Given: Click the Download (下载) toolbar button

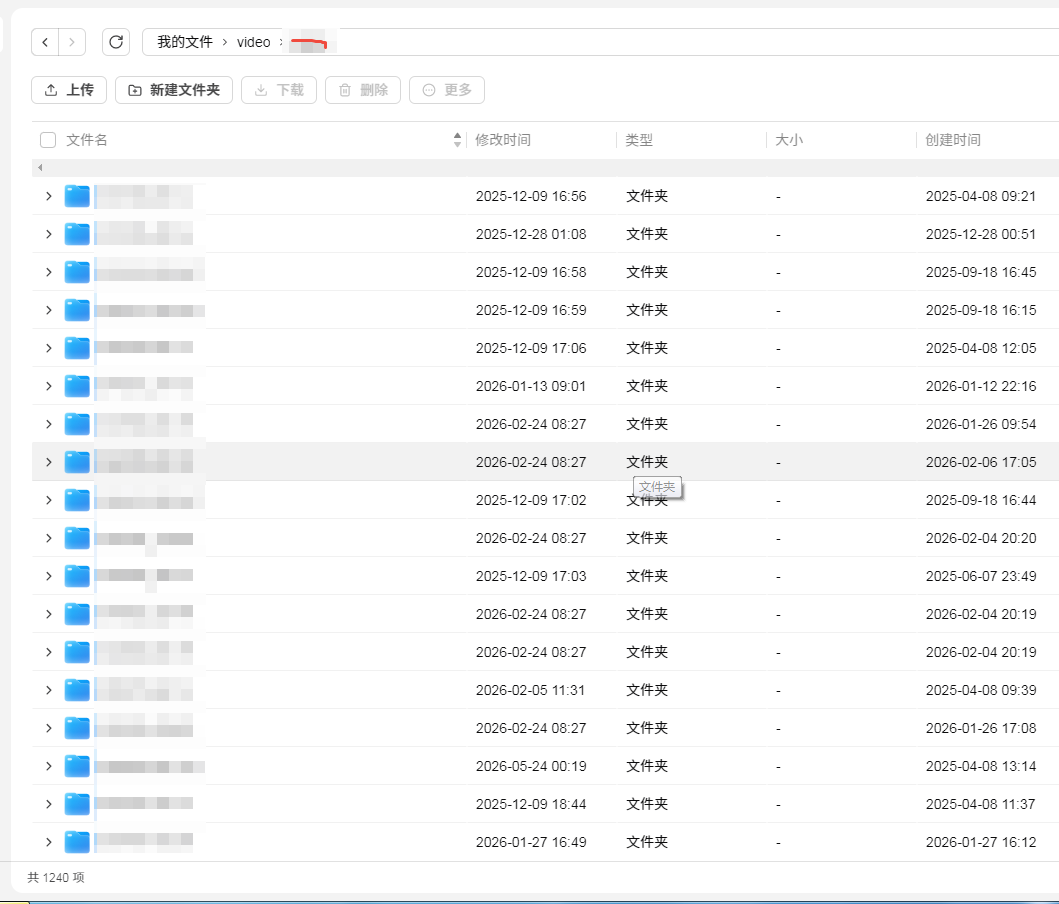Looking at the screenshot, I should click(279, 90).
